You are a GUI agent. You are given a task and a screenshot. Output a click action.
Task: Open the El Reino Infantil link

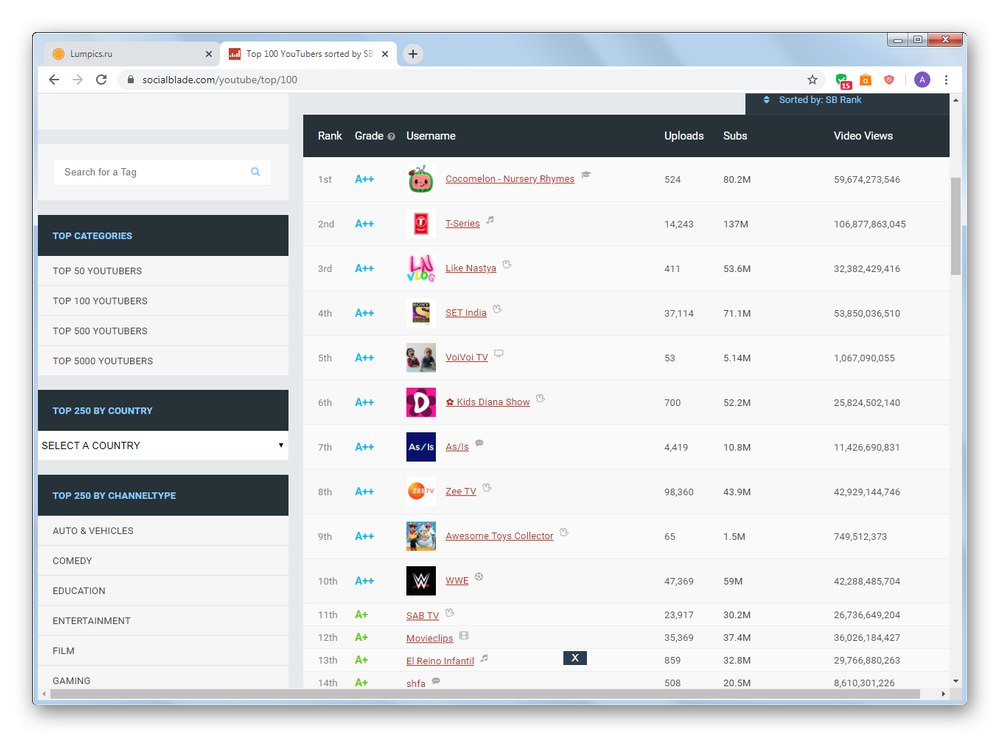[440, 661]
